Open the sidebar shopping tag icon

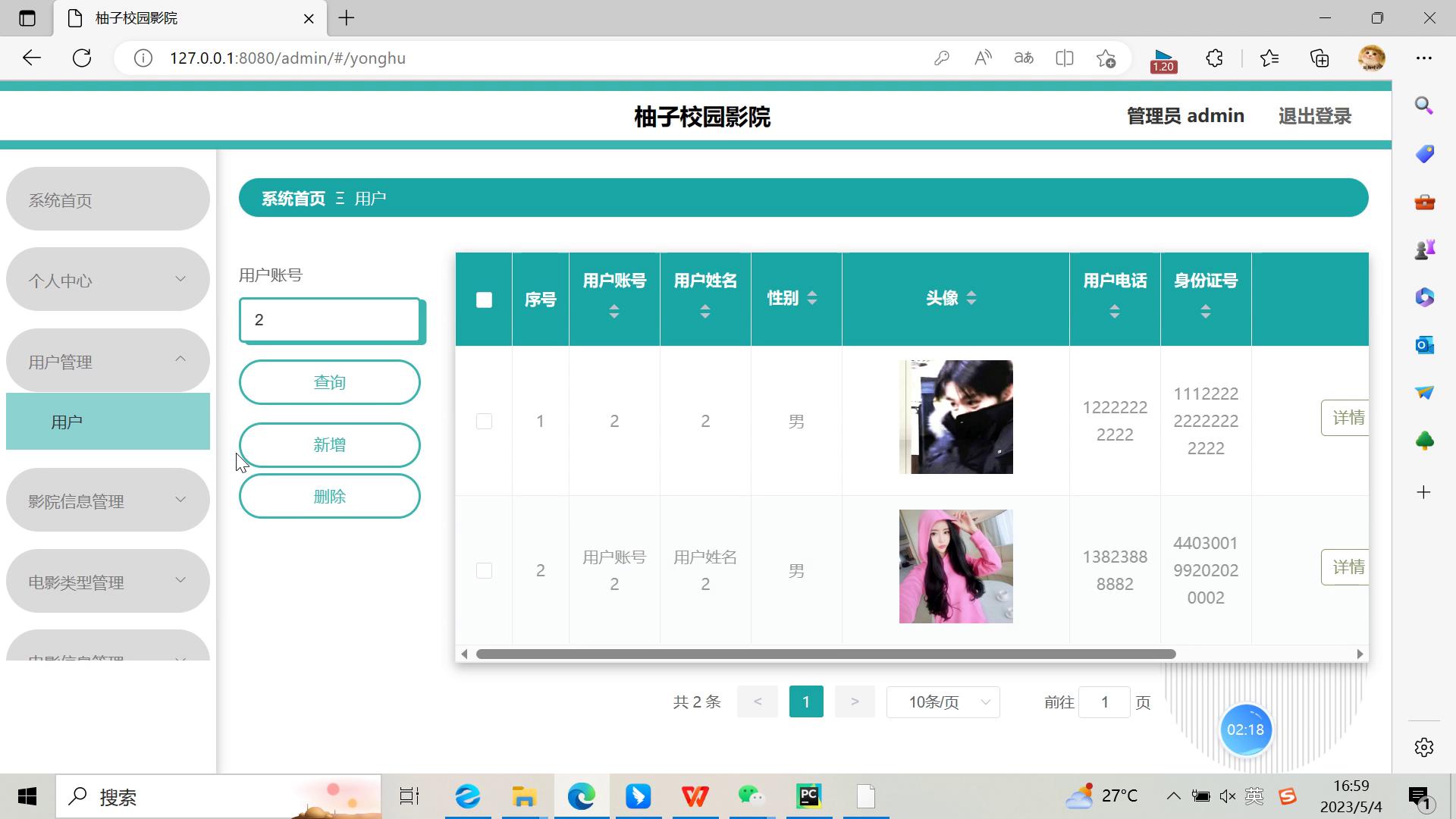pyautogui.click(x=1424, y=154)
